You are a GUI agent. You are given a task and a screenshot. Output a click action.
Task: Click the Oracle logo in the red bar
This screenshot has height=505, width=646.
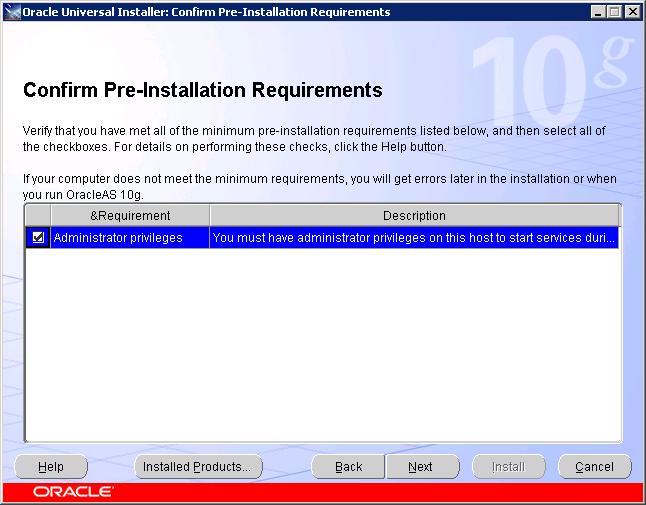coord(73,491)
